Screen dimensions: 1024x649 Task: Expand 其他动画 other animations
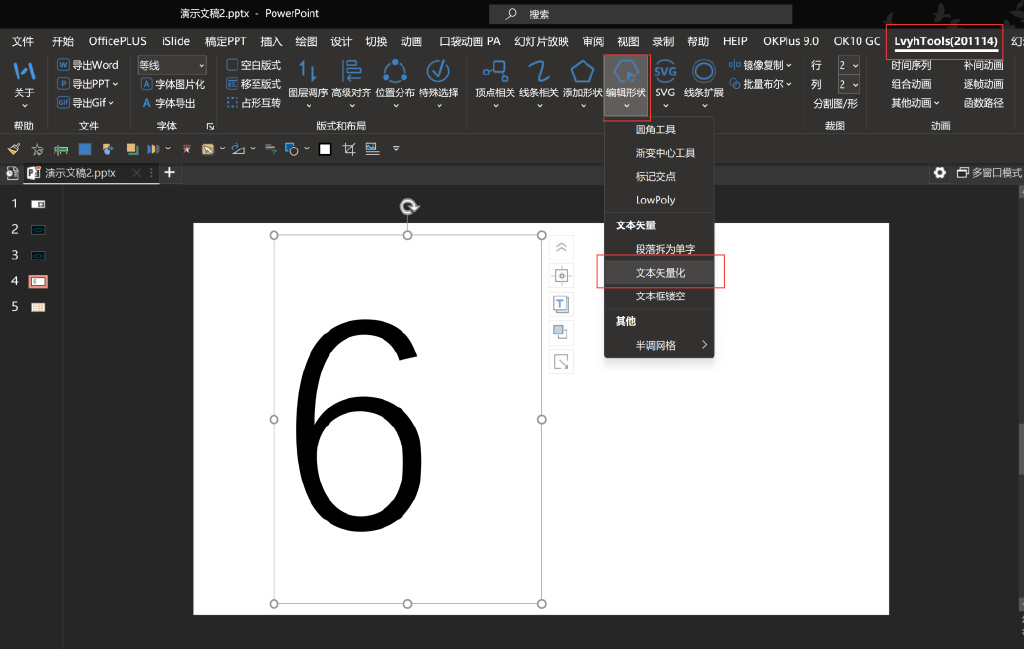point(915,103)
